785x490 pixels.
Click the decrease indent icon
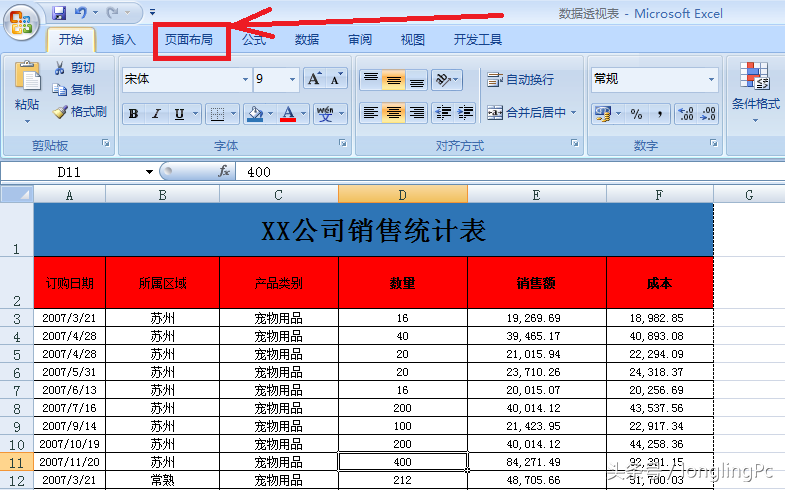[443, 113]
